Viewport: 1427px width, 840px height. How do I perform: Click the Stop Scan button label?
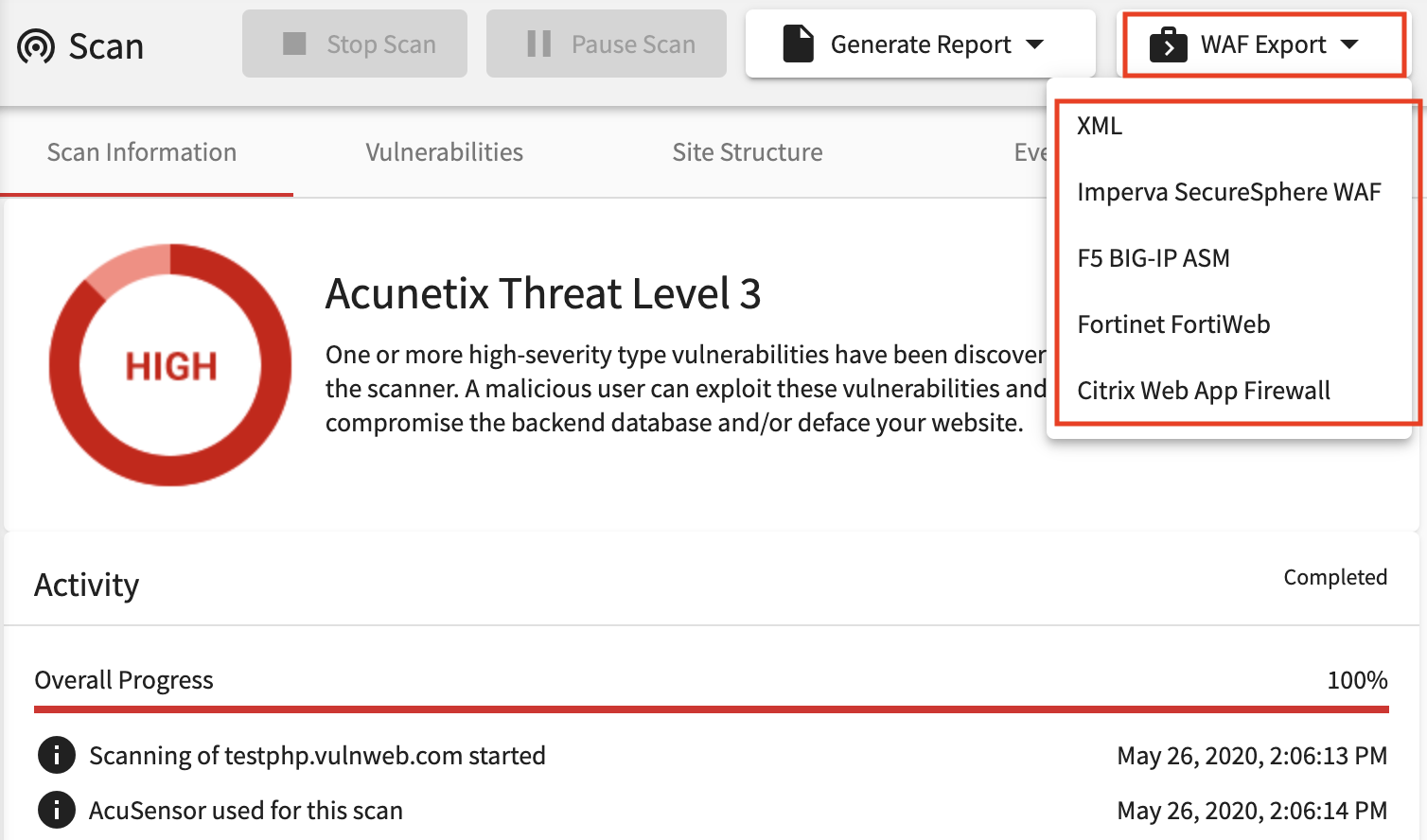381,44
